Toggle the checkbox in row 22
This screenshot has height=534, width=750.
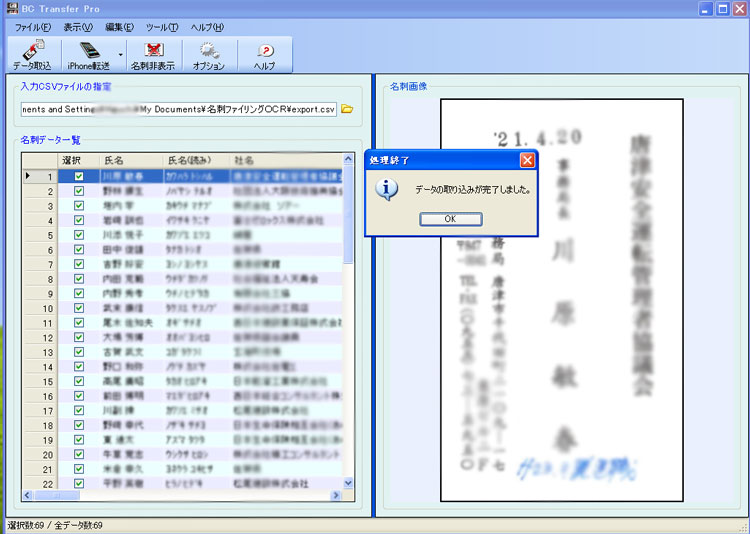tap(79, 483)
